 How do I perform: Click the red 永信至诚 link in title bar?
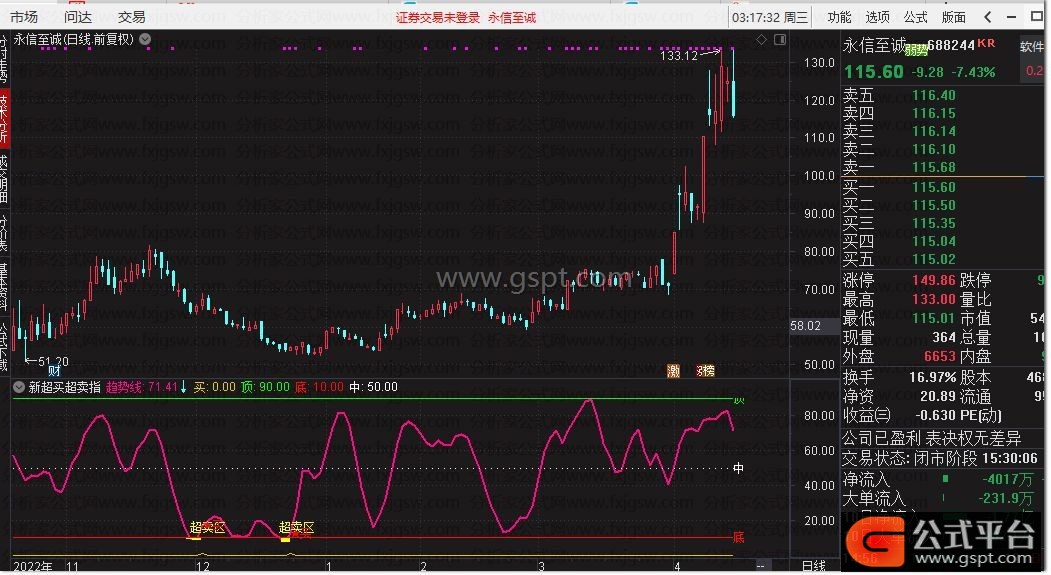point(512,17)
